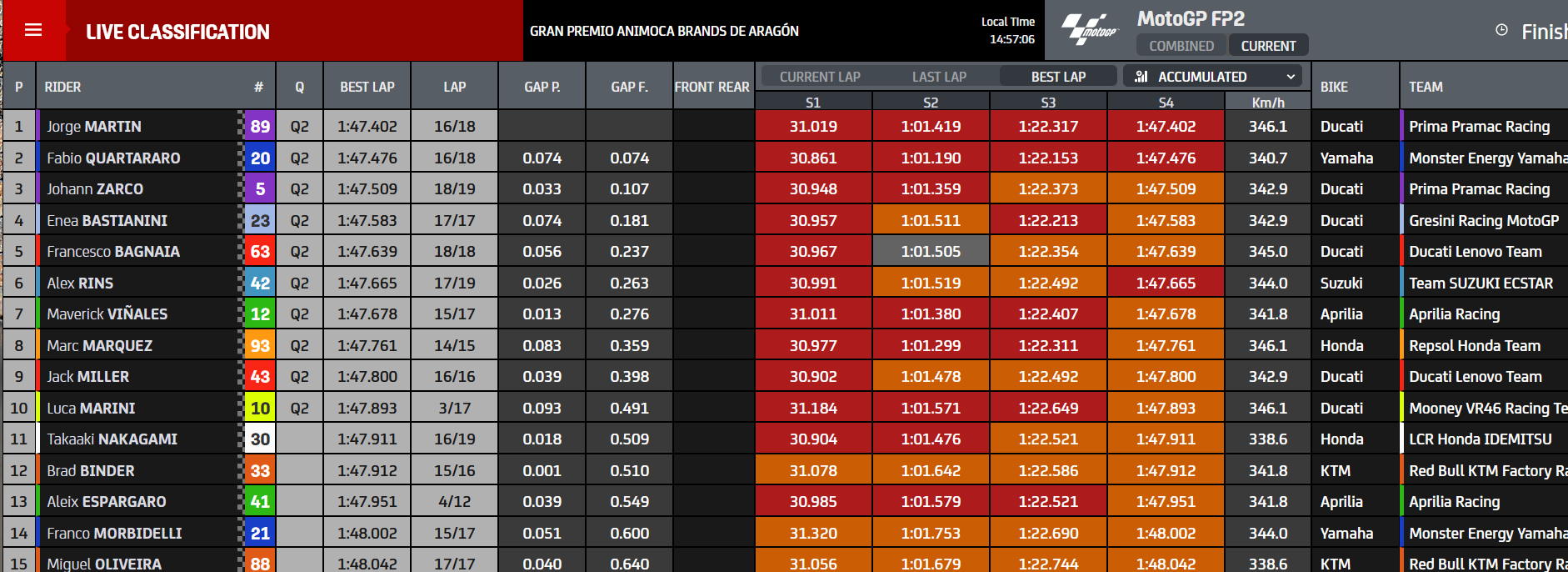1568x572 pixels.
Task: Open the hamburger menu
Action: click(x=33, y=30)
